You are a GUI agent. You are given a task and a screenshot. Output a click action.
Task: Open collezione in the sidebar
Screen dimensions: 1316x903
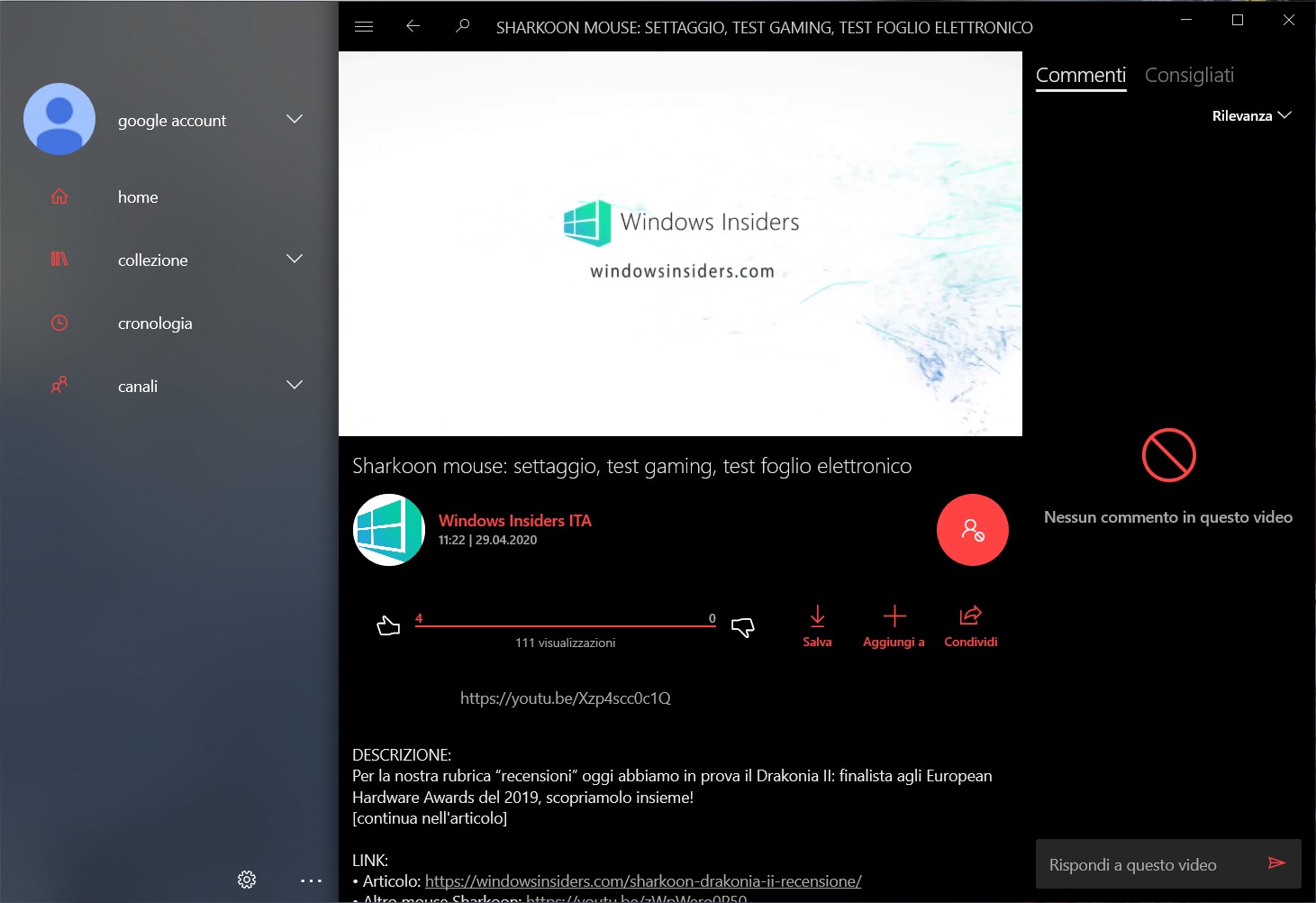[x=153, y=260]
